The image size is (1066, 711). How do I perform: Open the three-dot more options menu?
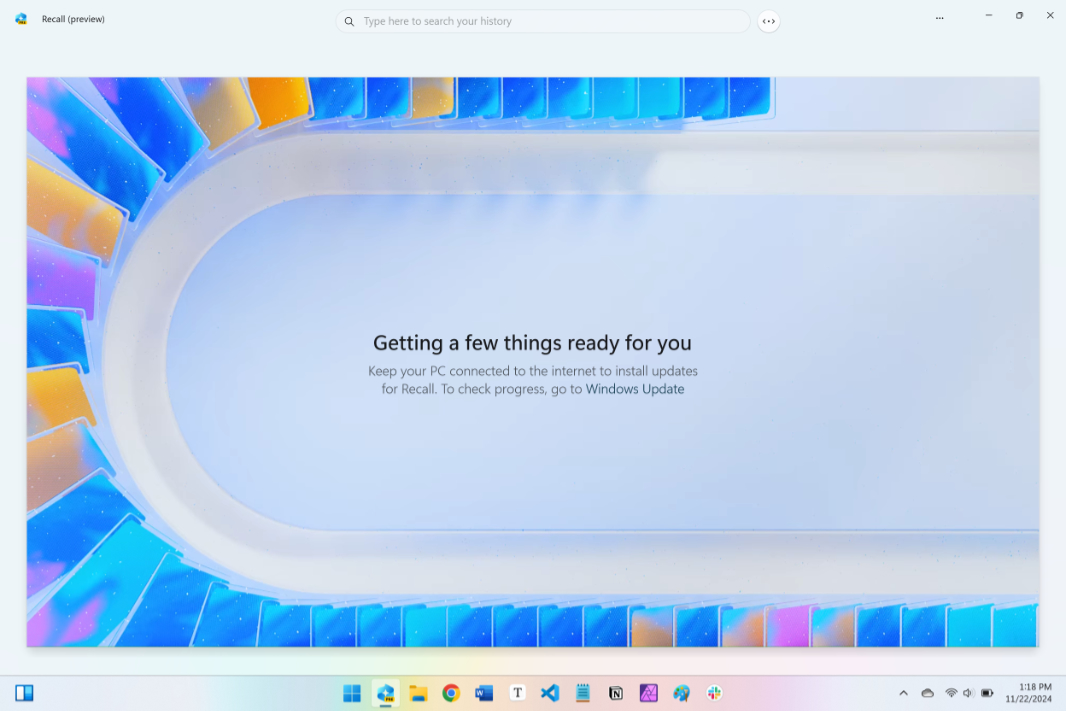(940, 18)
